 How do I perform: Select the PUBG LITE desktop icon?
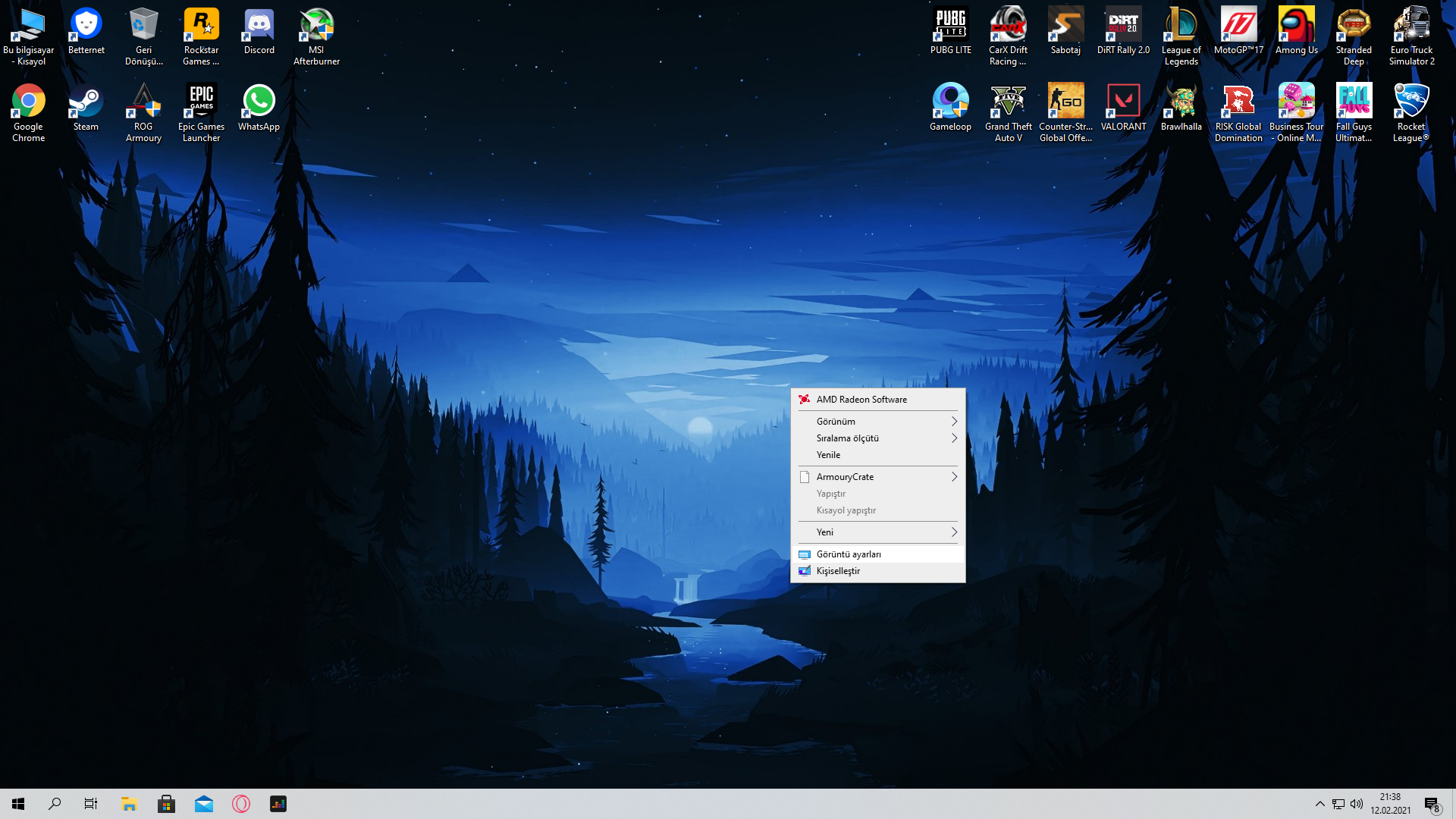click(951, 31)
